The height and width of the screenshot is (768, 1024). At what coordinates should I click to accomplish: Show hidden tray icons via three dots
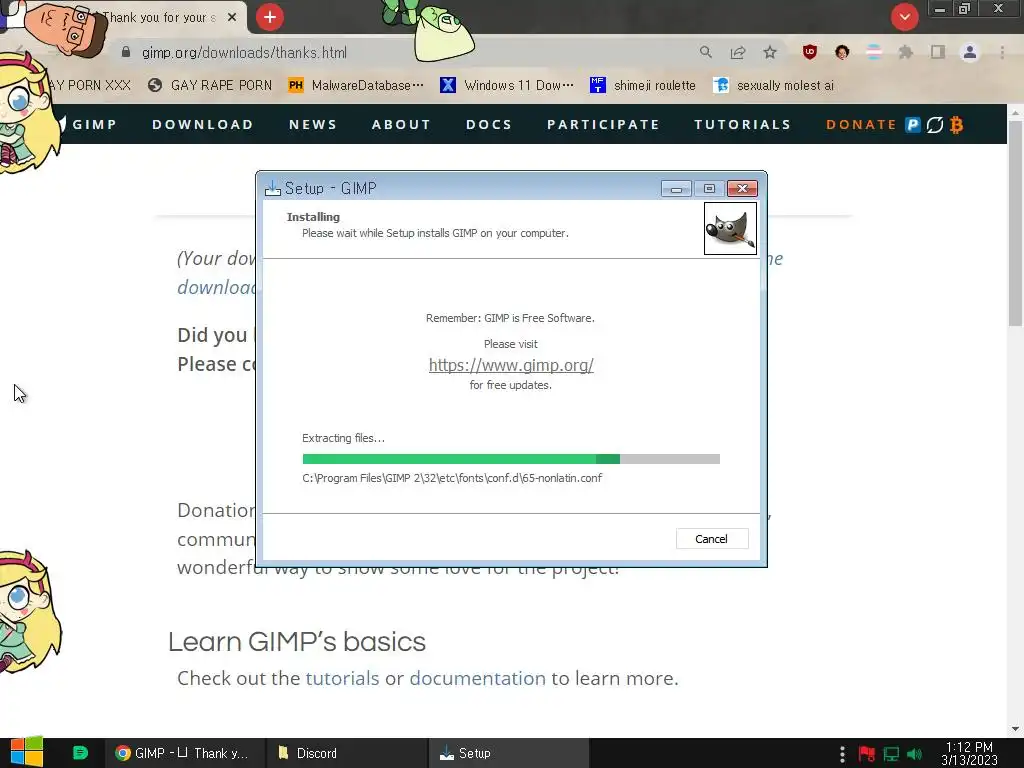(842, 754)
